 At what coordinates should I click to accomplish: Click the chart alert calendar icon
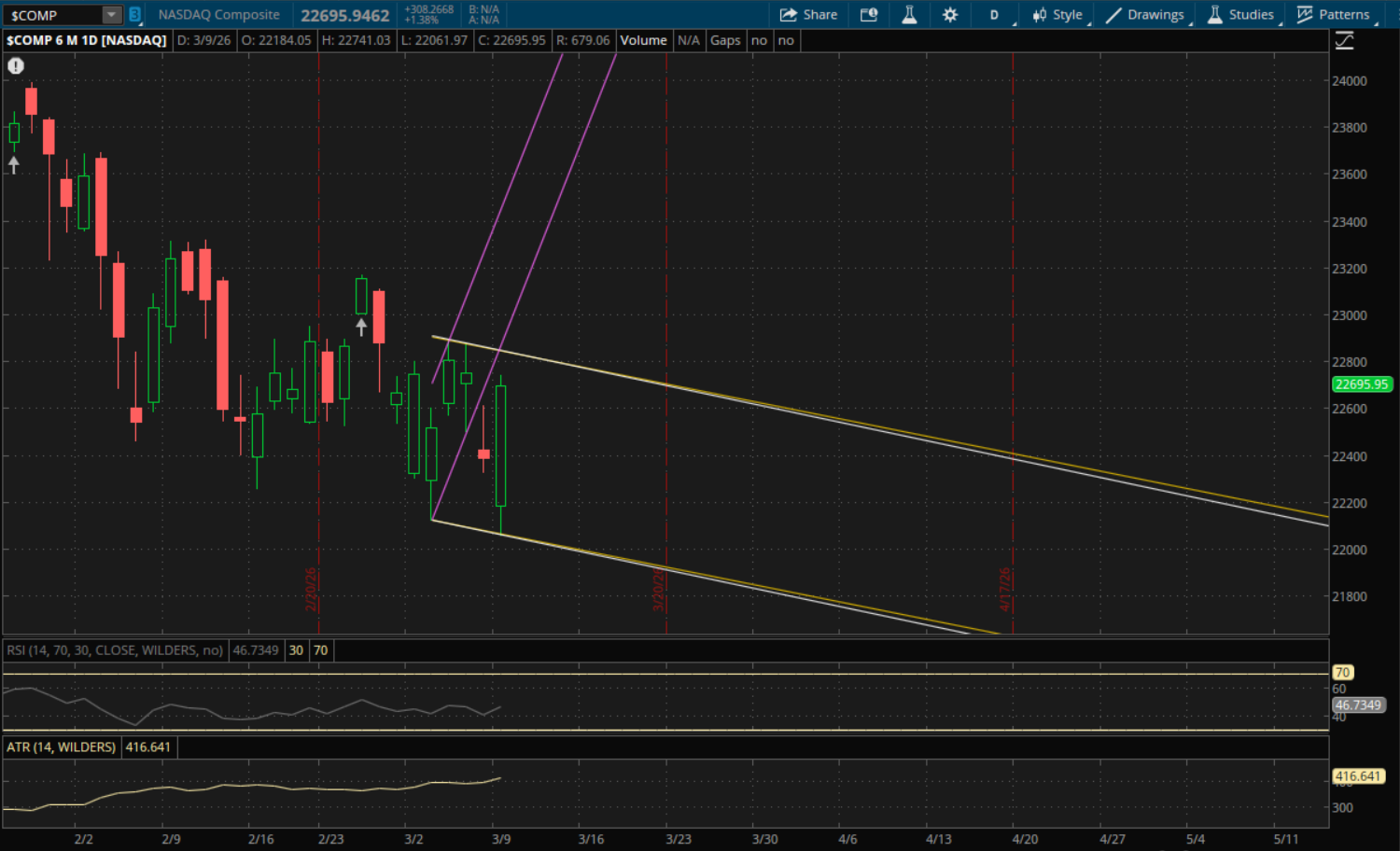tap(869, 15)
